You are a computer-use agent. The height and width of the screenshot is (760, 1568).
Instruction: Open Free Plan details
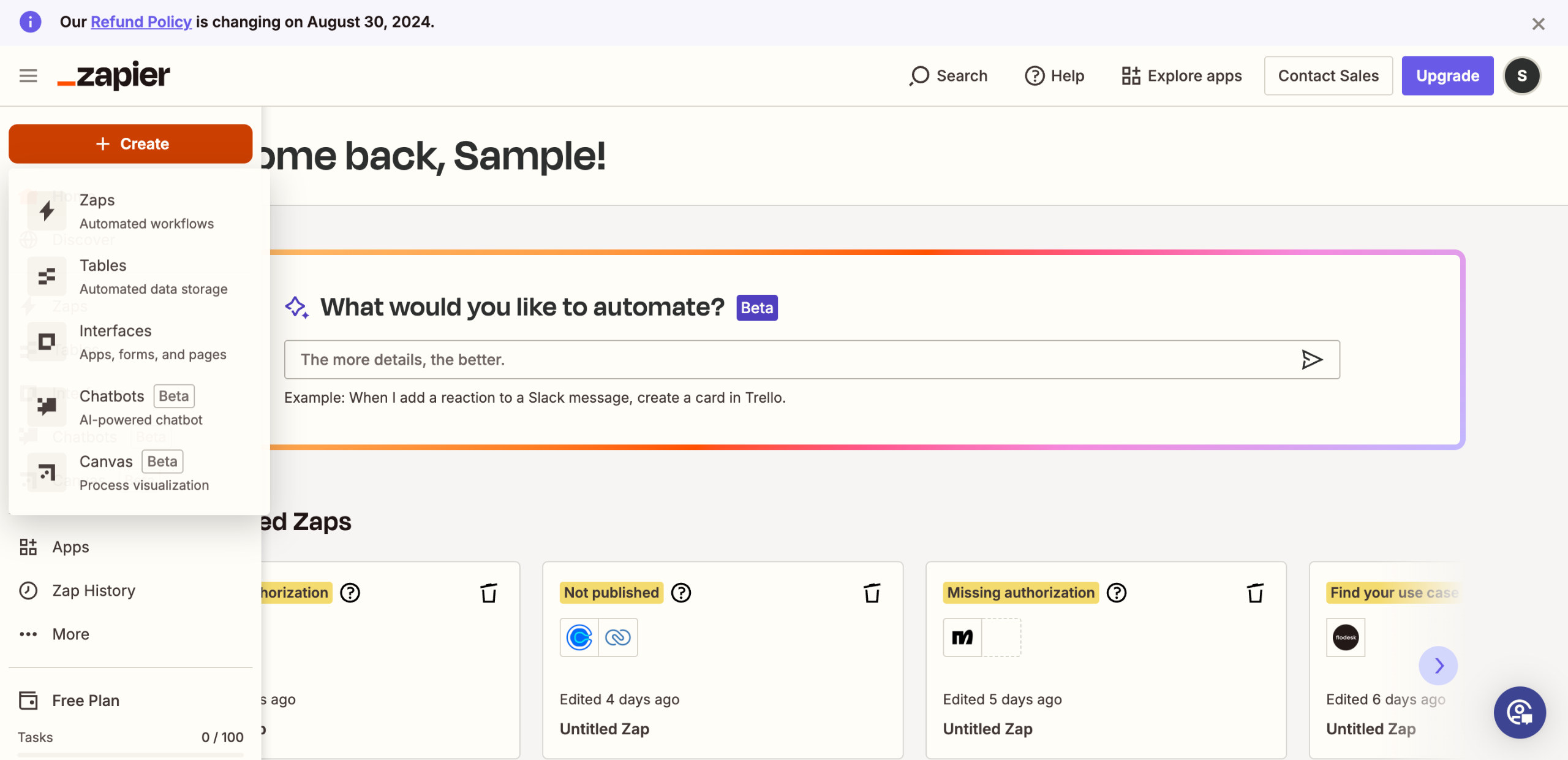click(x=130, y=700)
